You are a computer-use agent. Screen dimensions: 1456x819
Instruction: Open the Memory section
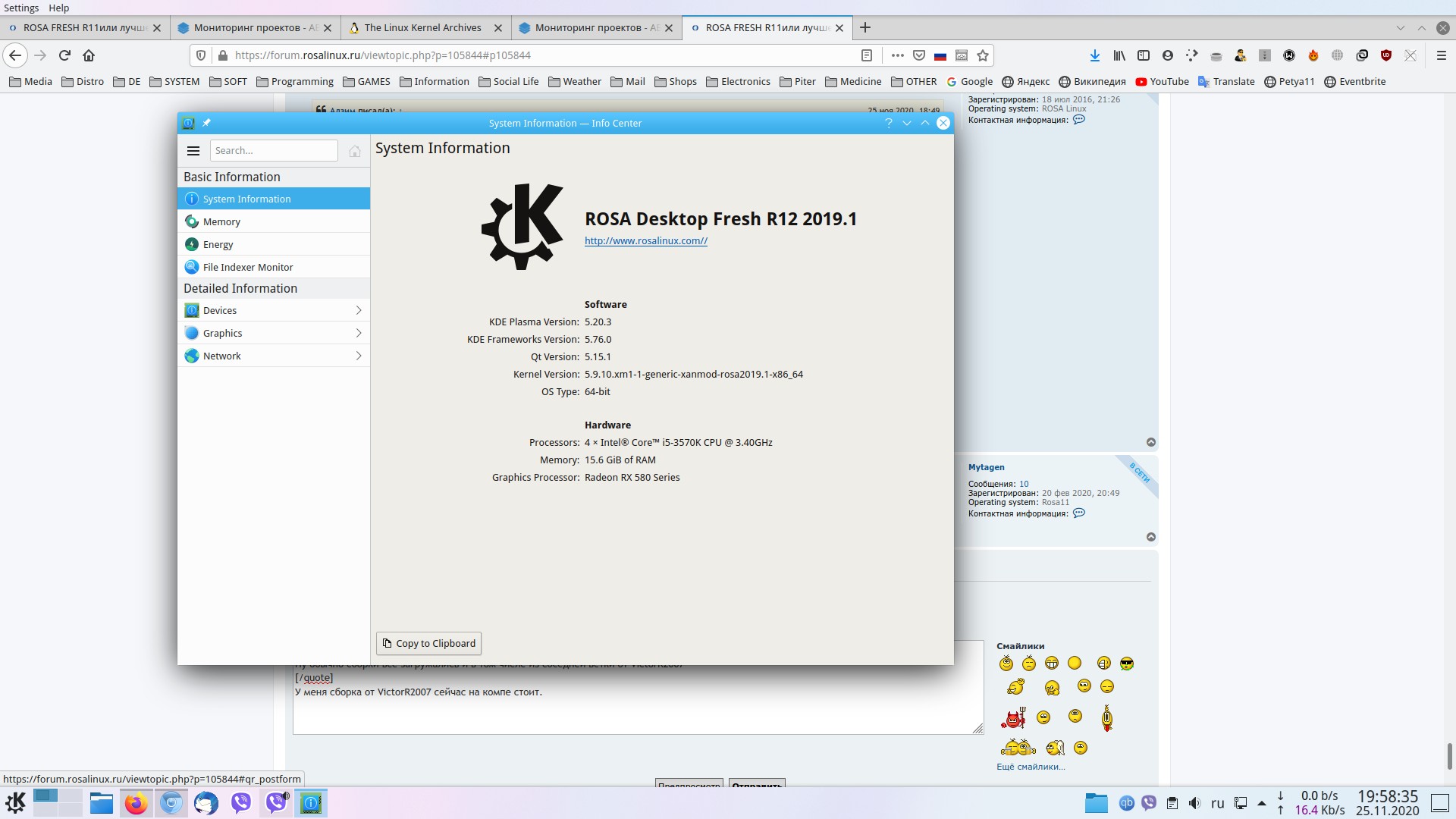coord(221,221)
